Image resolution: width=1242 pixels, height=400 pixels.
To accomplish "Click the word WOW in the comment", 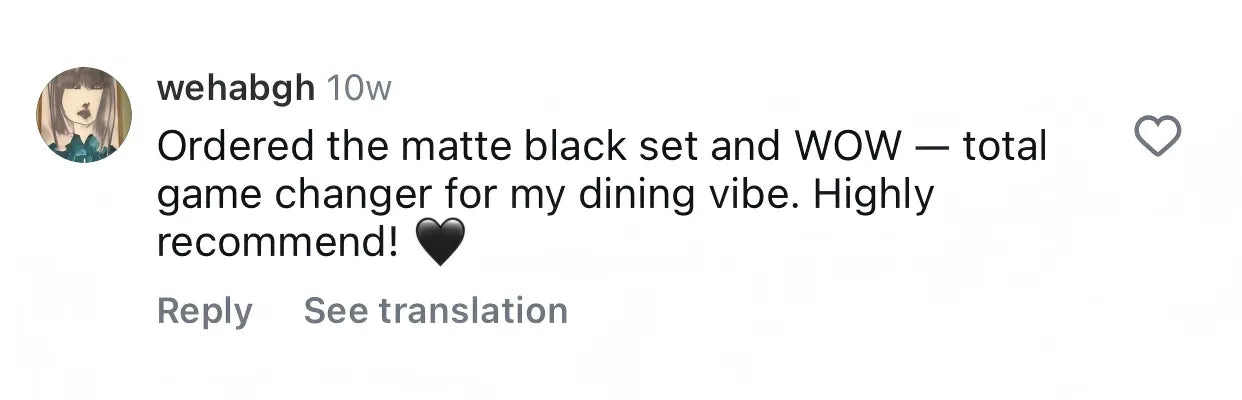I will tap(847, 148).
